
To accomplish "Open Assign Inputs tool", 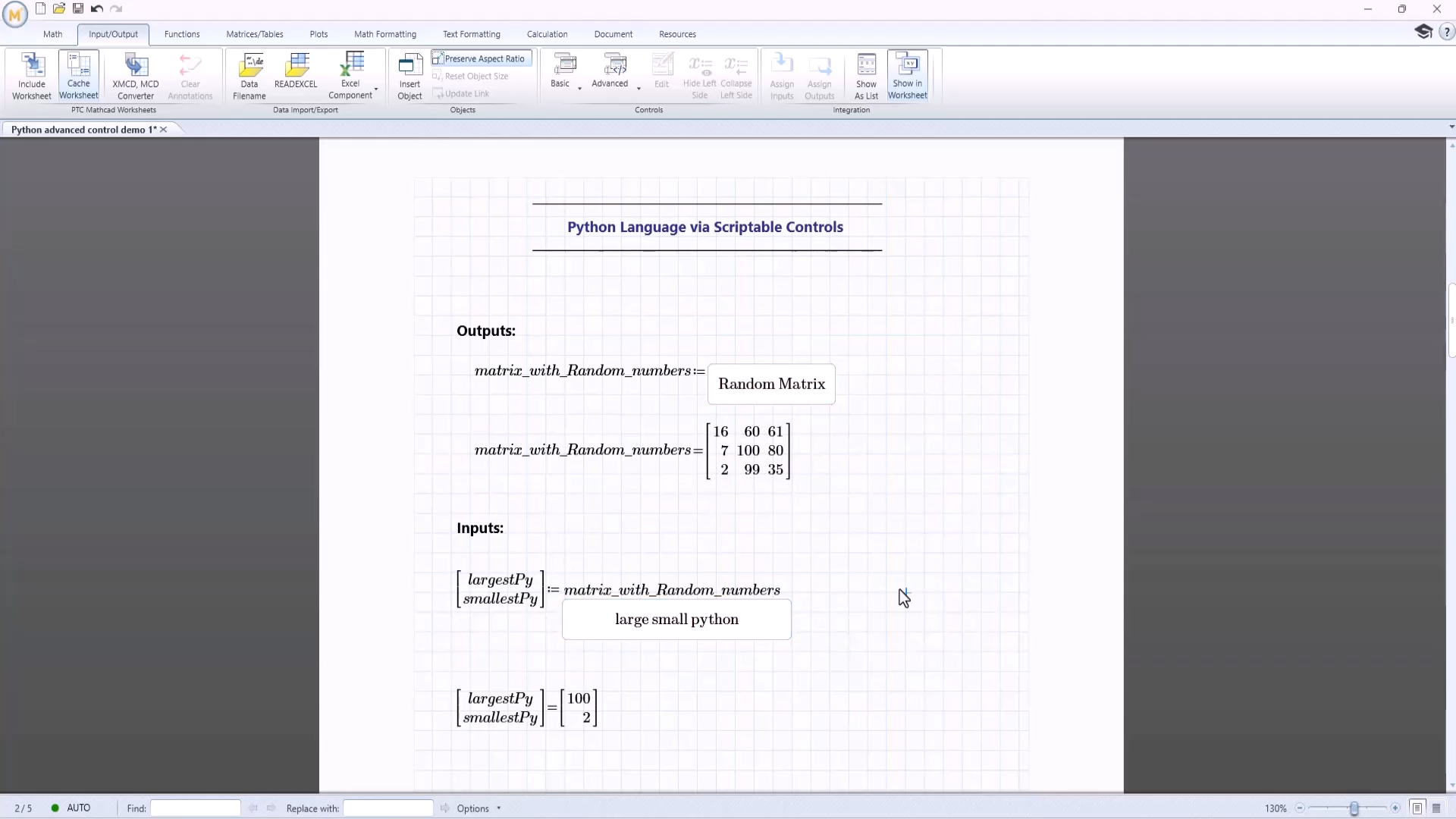I will (x=782, y=76).
